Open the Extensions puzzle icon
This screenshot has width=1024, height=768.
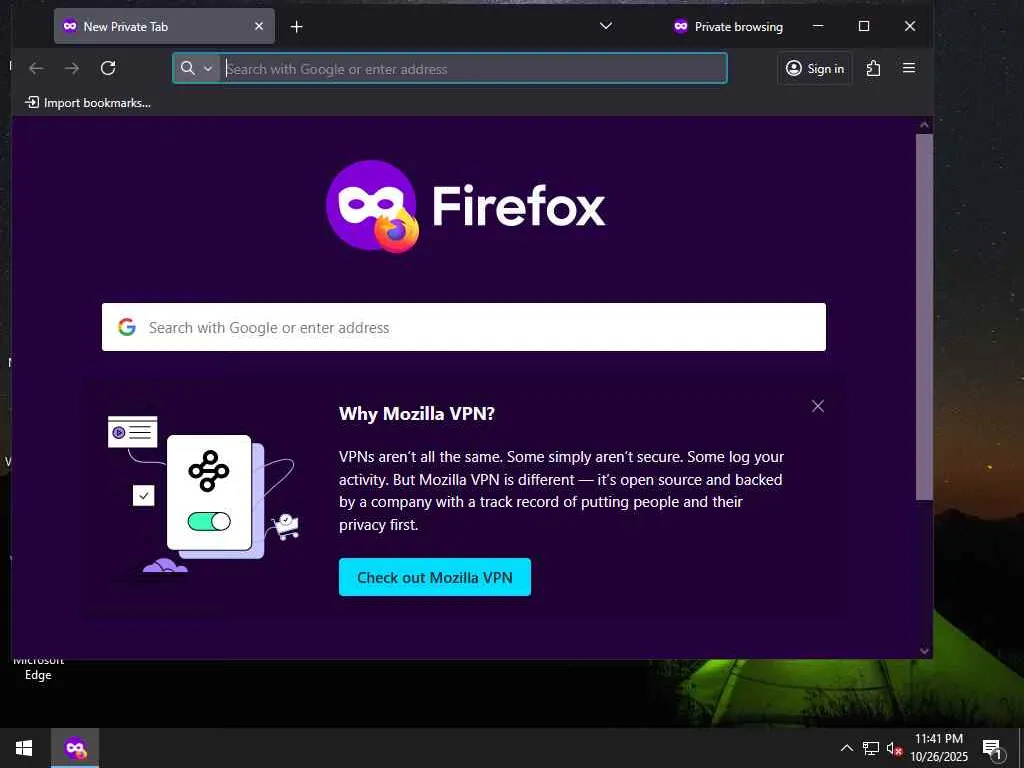pos(873,68)
